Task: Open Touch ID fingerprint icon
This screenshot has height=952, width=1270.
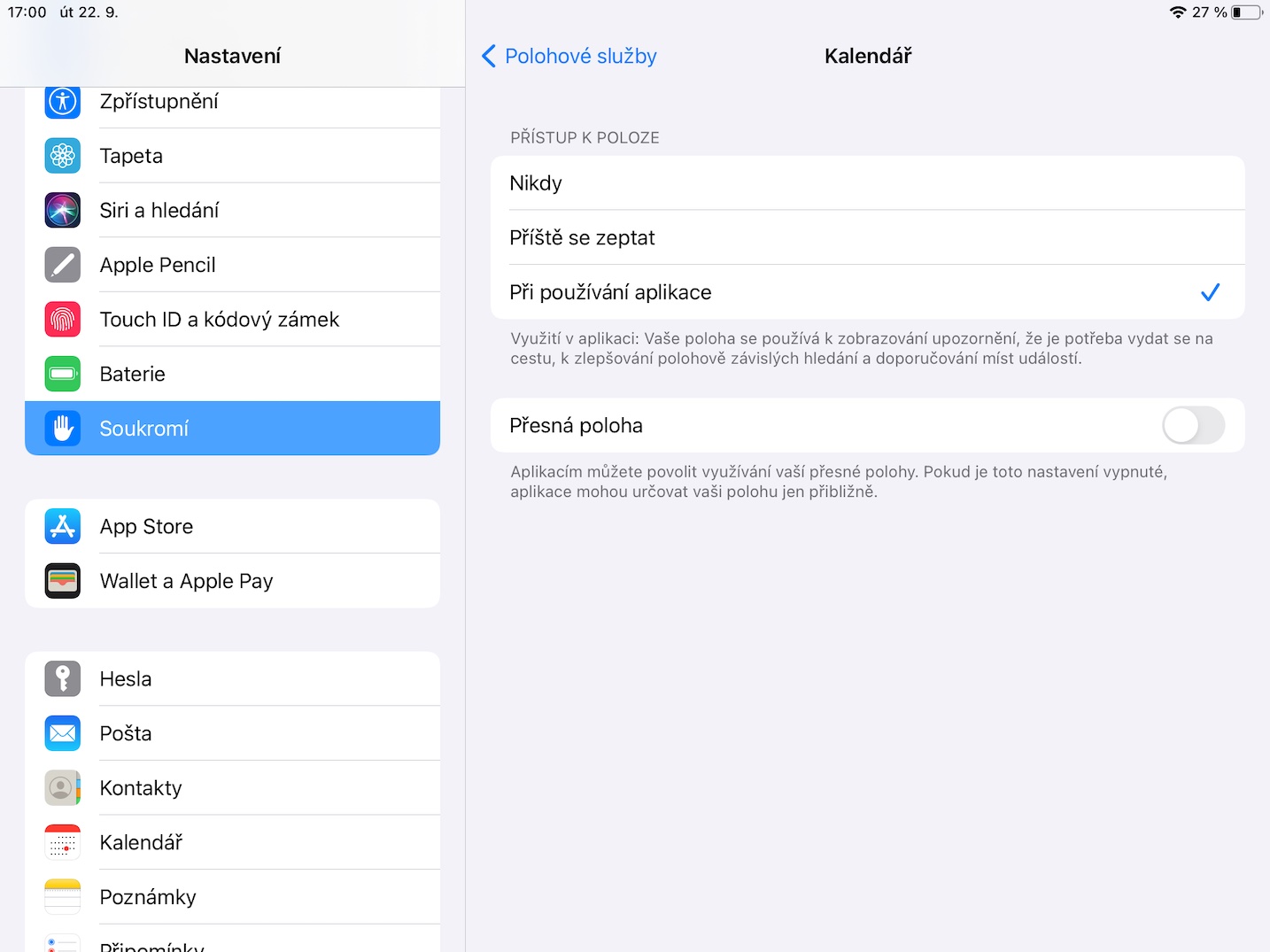Action: (63, 320)
